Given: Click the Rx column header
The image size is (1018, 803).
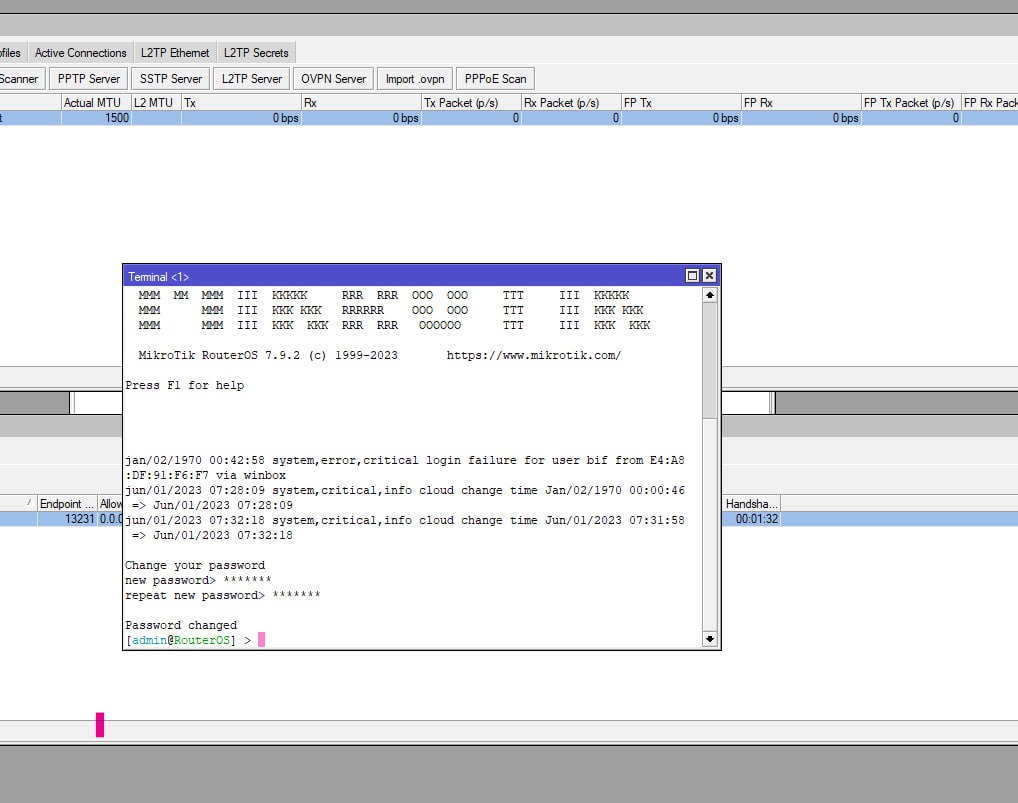Looking at the screenshot, I should [x=361, y=103].
